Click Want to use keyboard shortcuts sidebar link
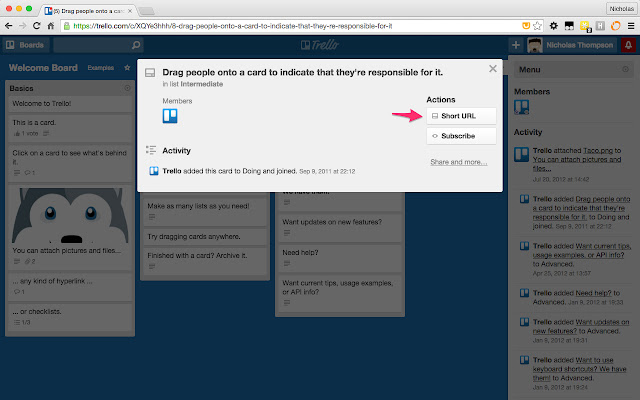Screen dimensions: 640x400 click(x=579, y=369)
